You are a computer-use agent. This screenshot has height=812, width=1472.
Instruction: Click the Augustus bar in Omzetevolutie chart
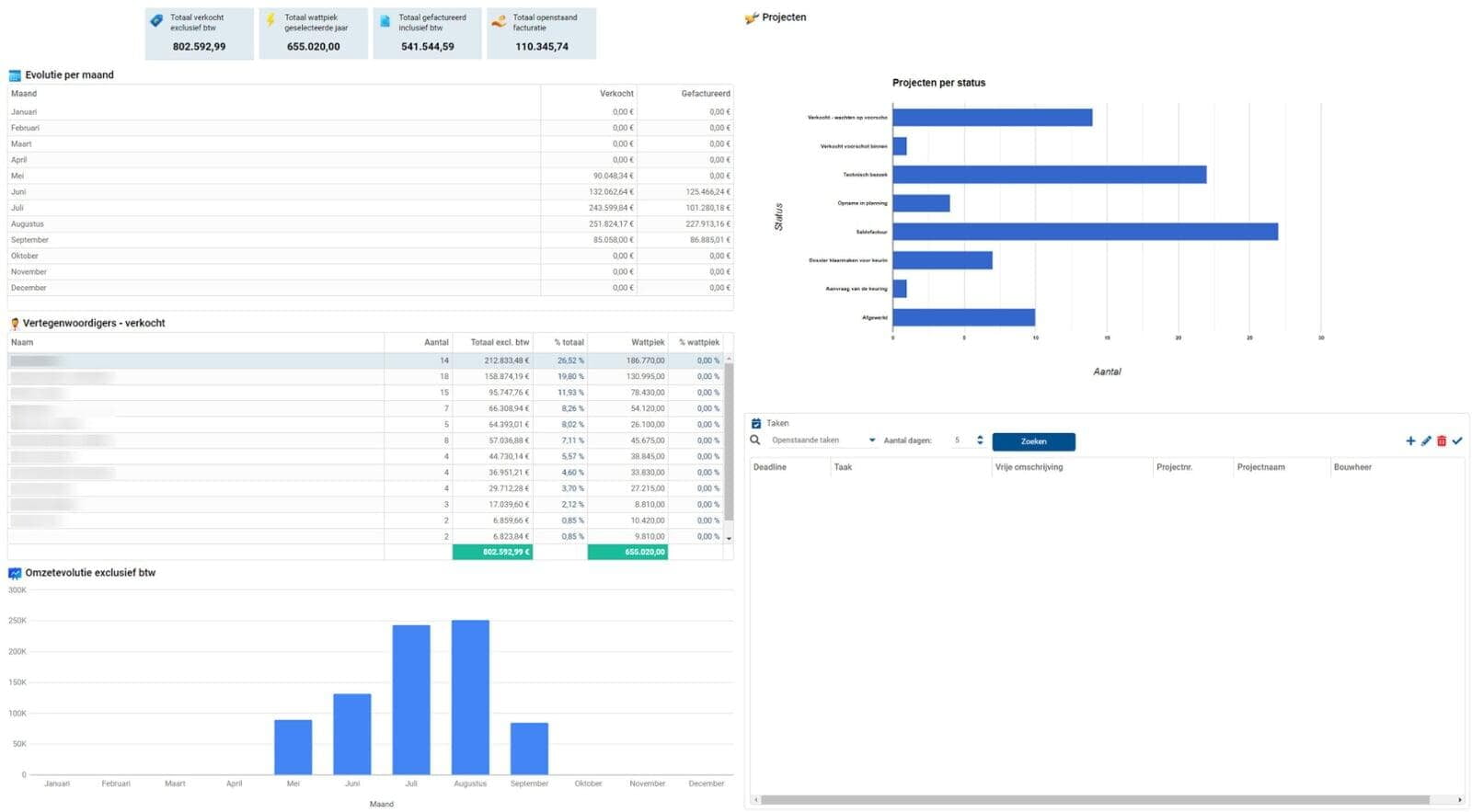(x=470, y=697)
